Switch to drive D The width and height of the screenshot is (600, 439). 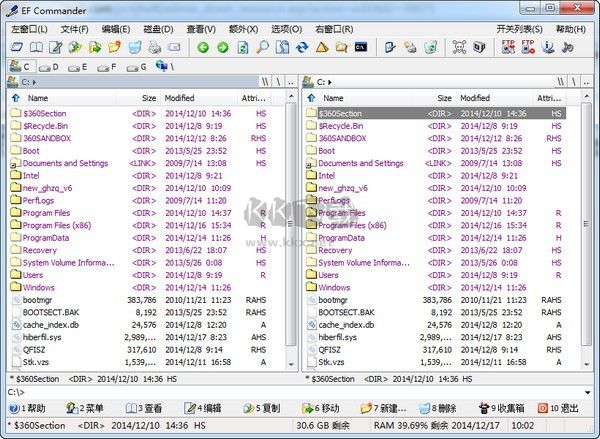(x=49, y=67)
